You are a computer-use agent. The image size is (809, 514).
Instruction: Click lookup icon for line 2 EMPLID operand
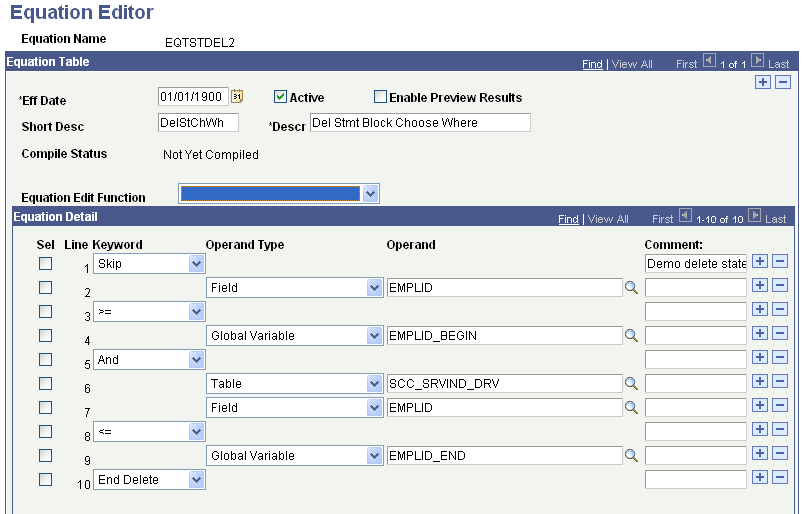[x=632, y=288]
